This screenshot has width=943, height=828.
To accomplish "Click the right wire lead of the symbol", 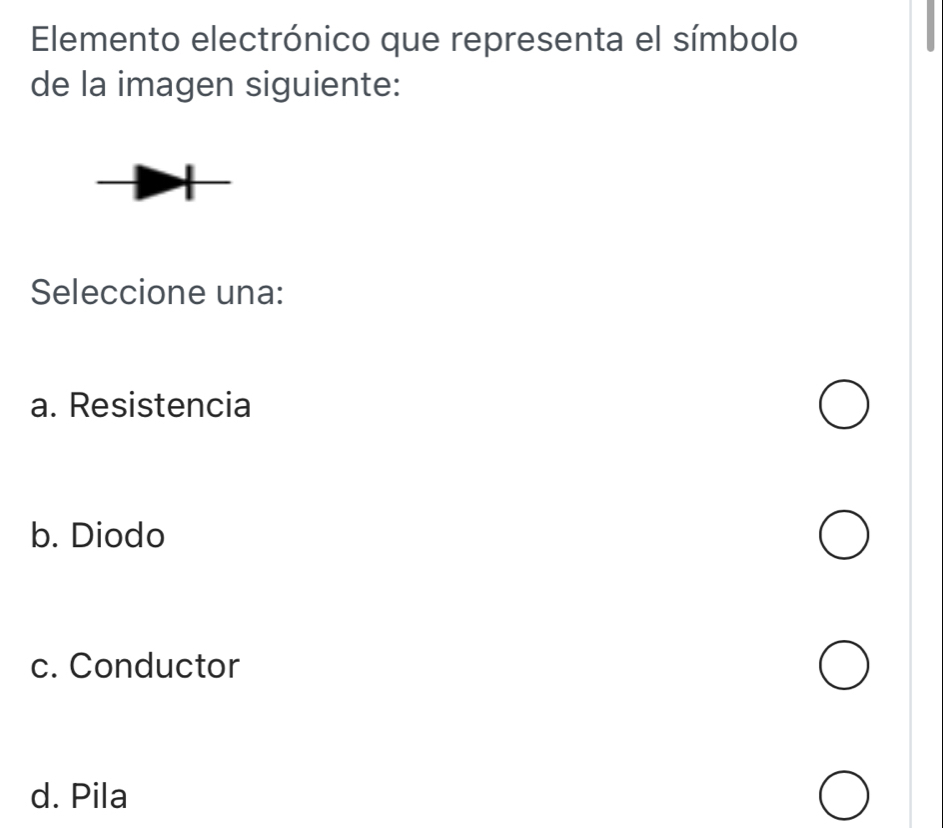I will click(x=212, y=183).
